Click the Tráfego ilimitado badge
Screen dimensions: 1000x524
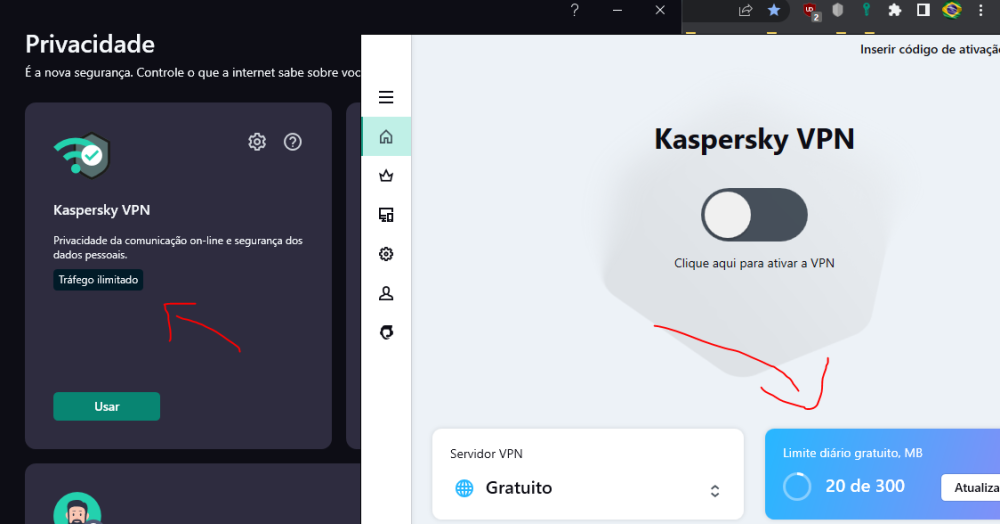coord(98,280)
